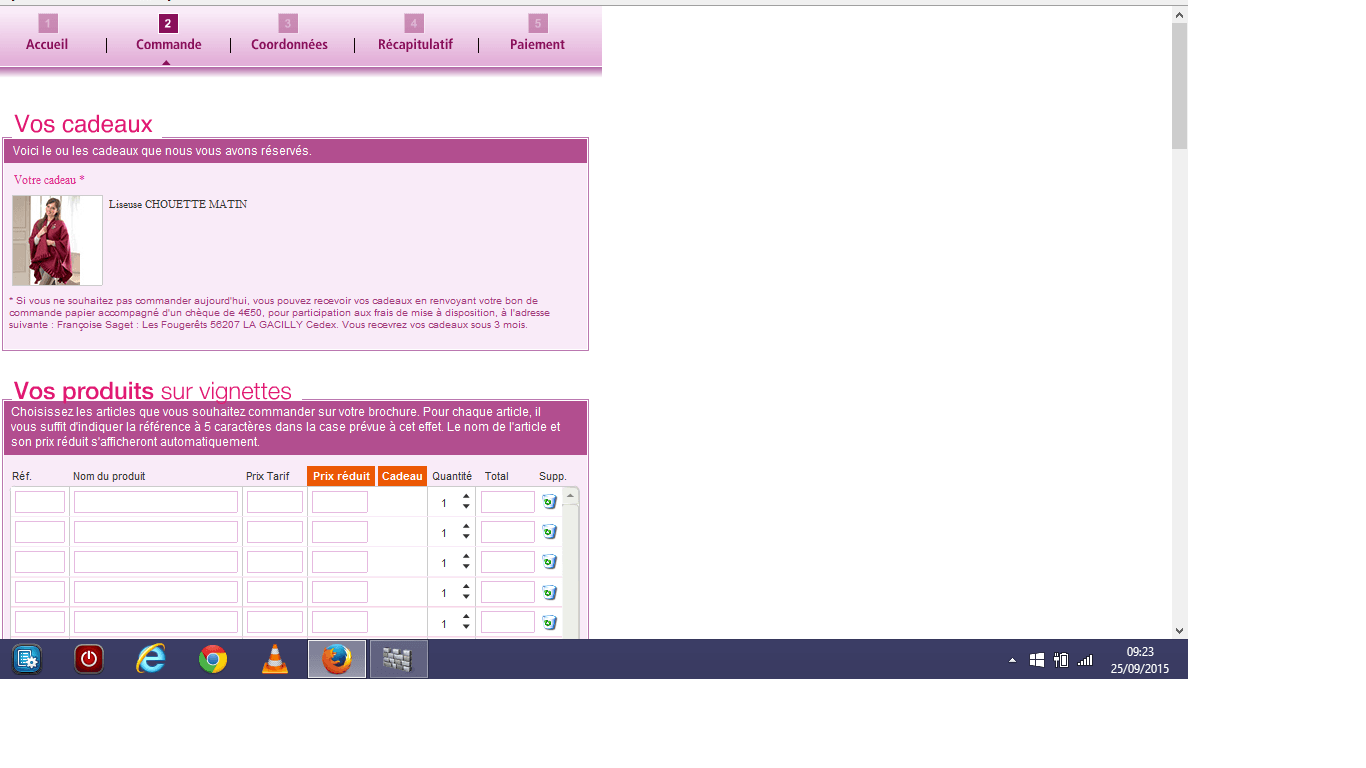Open the network signal icon in the tray
1366x768 pixels.
coord(1085,660)
